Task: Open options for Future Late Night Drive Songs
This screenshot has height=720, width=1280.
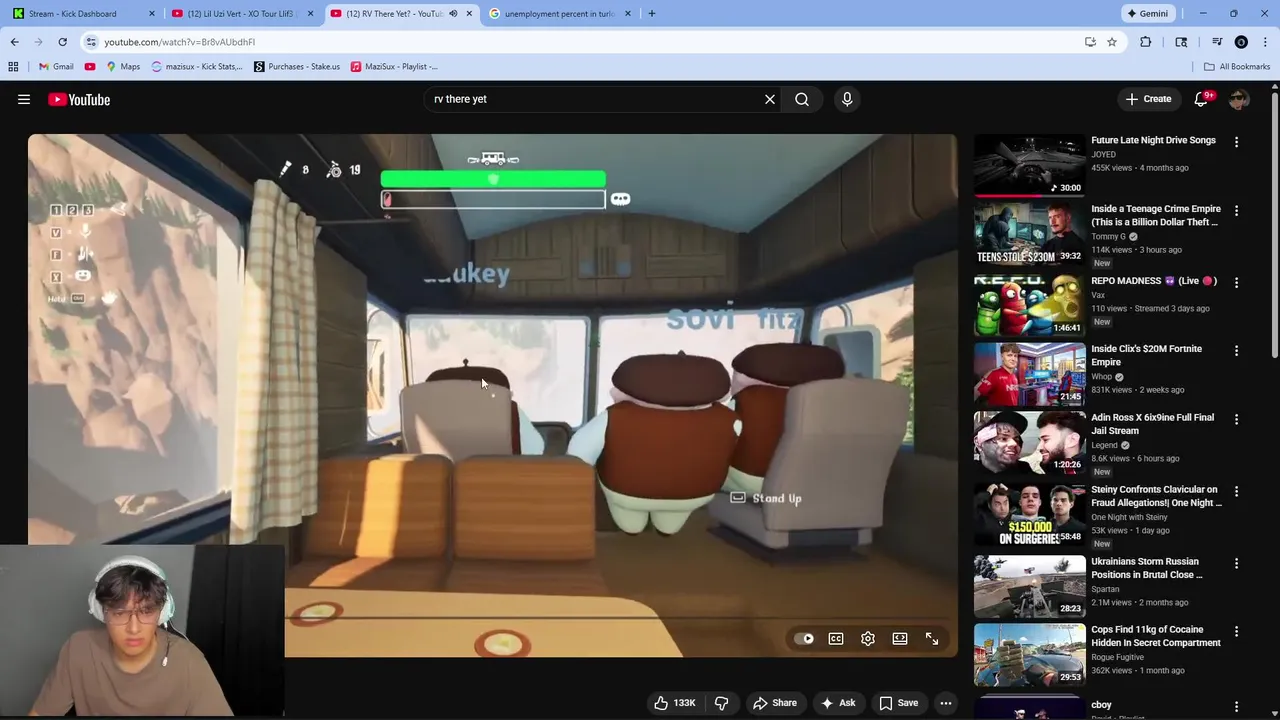Action: pyautogui.click(x=1236, y=142)
